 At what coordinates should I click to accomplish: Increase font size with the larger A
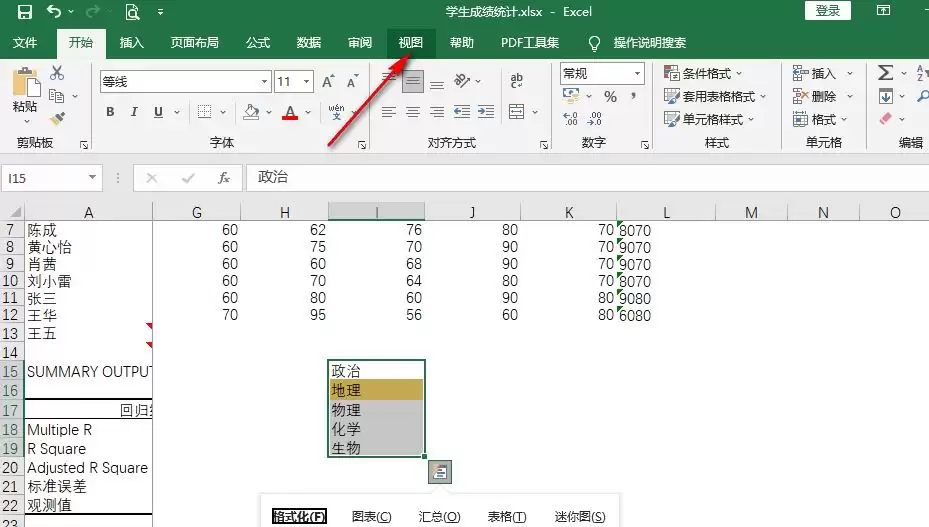[328, 82]
